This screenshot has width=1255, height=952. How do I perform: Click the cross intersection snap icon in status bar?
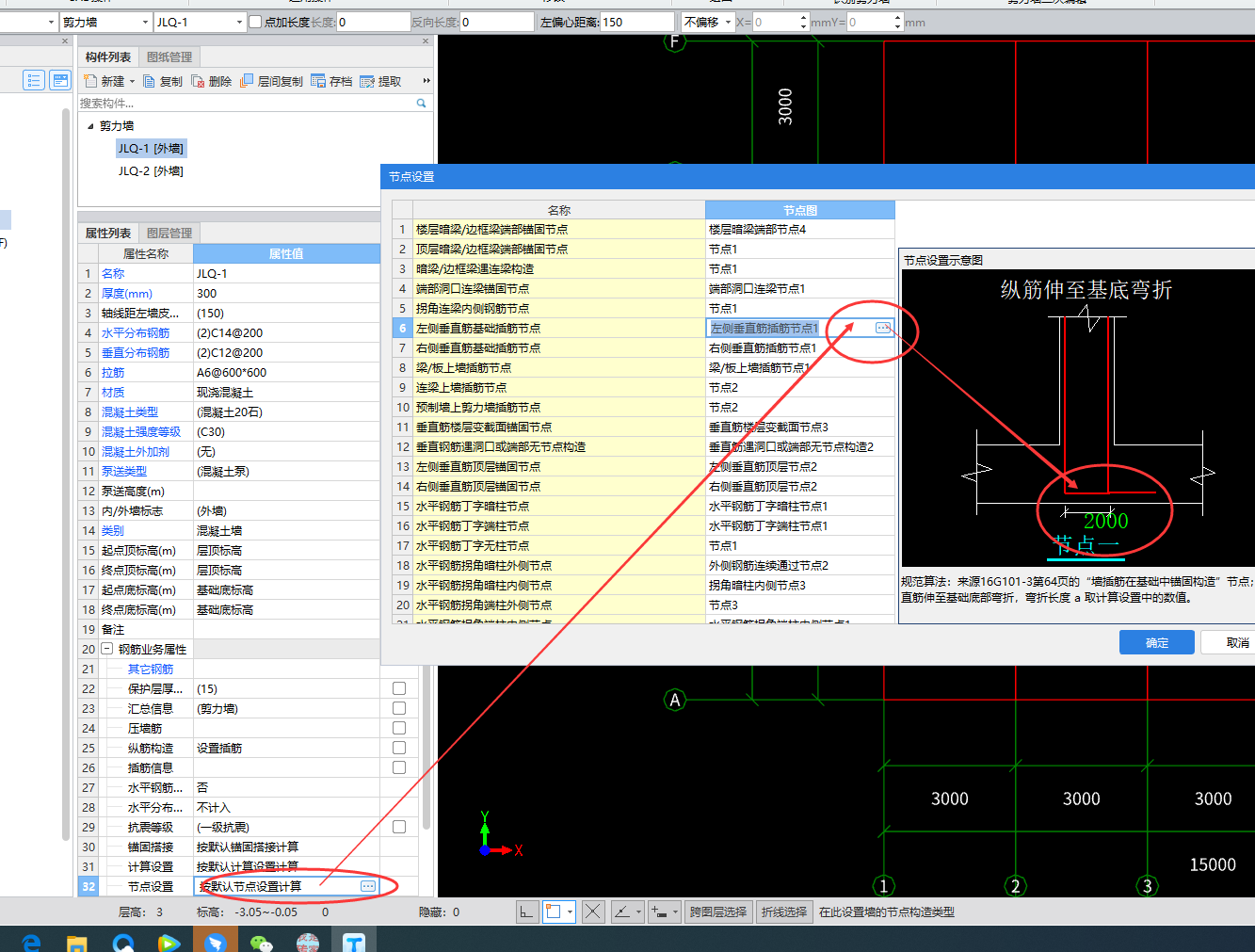click(x=593, y=912)
